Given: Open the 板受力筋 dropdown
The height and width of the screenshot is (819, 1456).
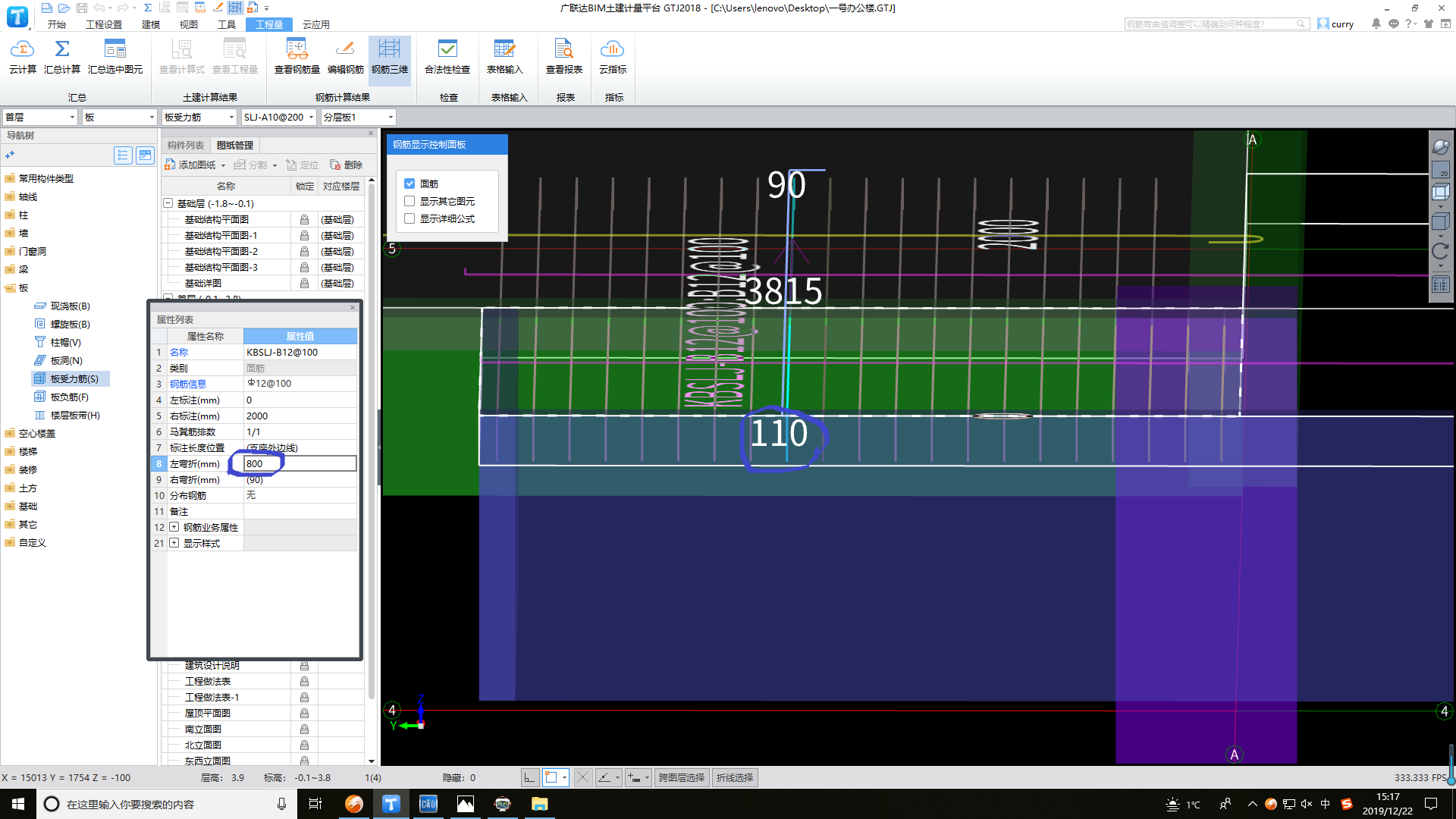Looking at the screenshot, I should coord(199,117).
